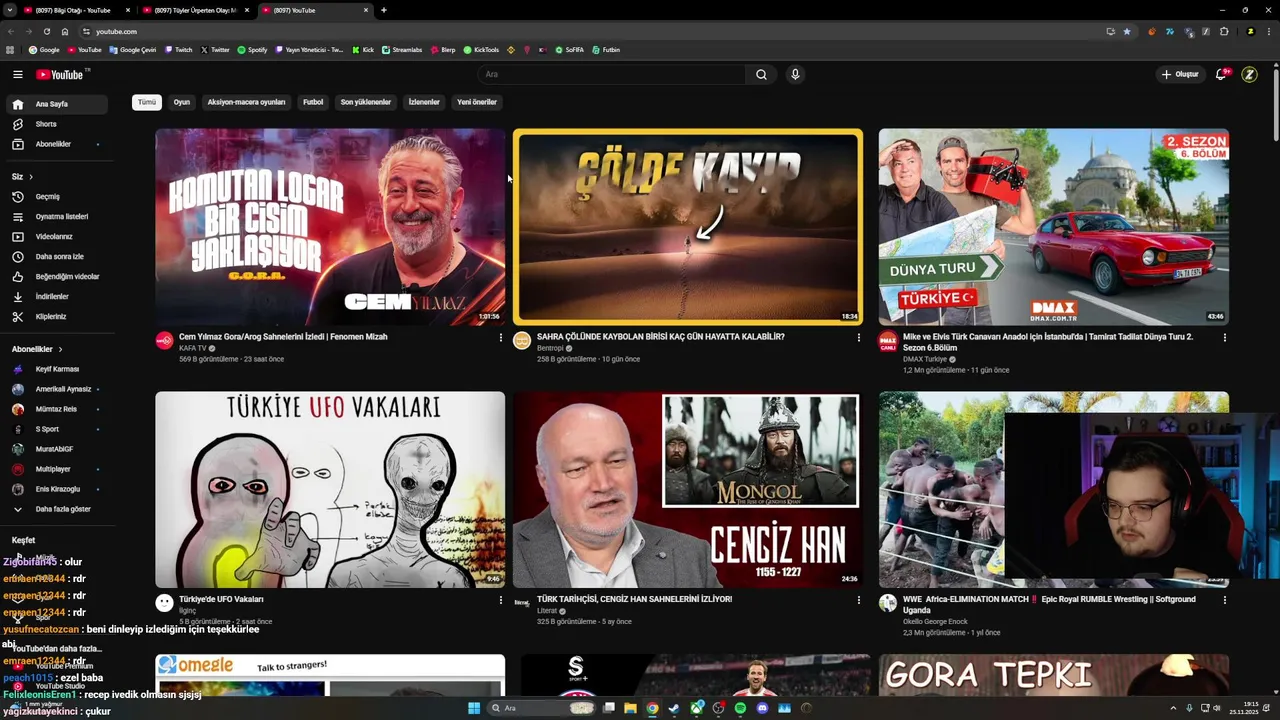Select the İzlenenler filter chip

click(x=424, y=102)
